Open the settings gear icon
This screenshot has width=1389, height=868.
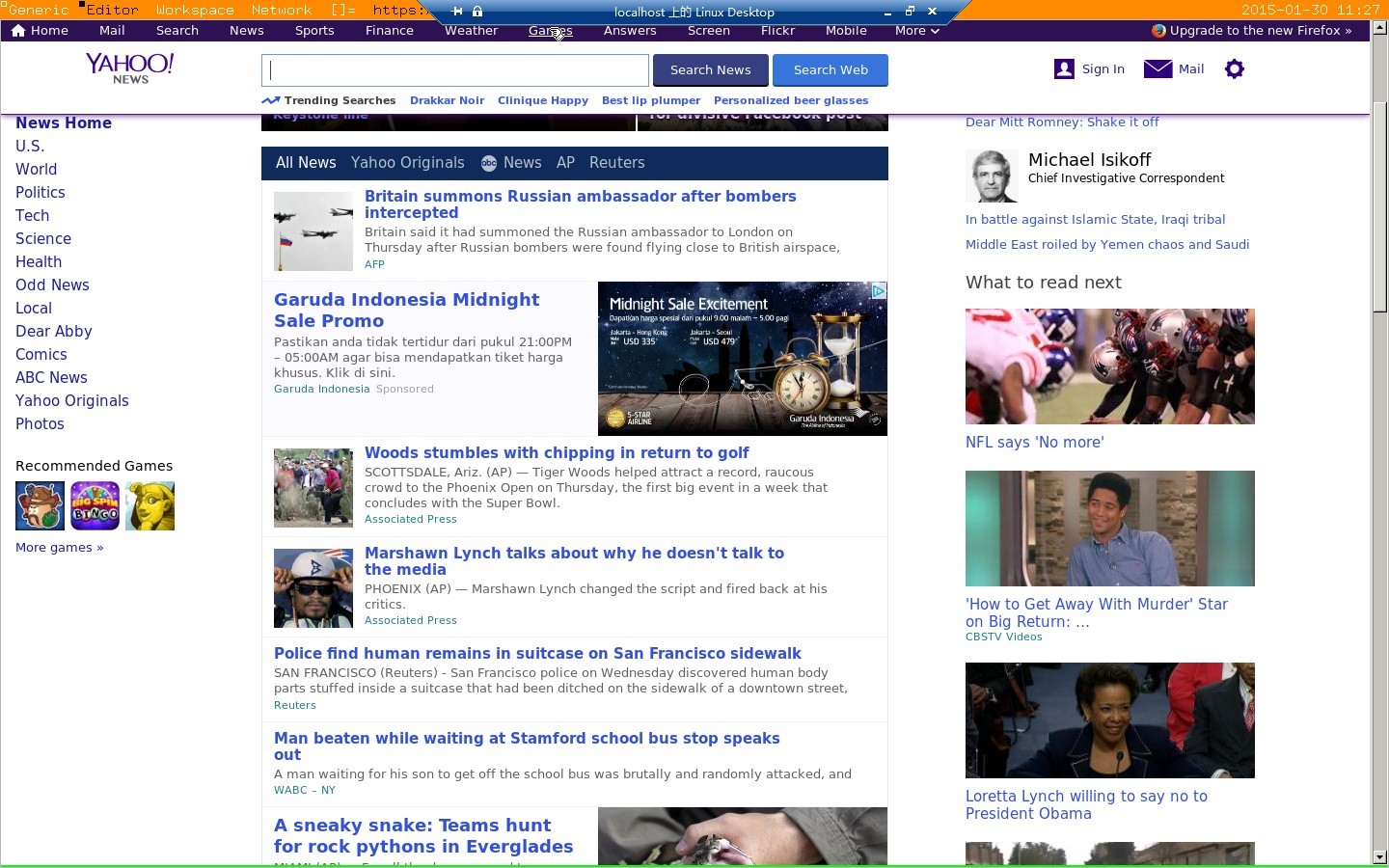click(x=1234, y=69)
